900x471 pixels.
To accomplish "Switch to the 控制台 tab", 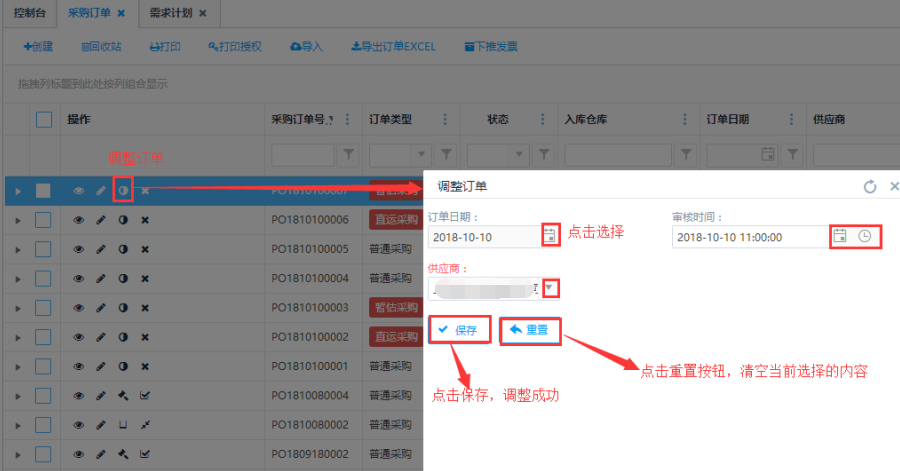I will 29,13.
